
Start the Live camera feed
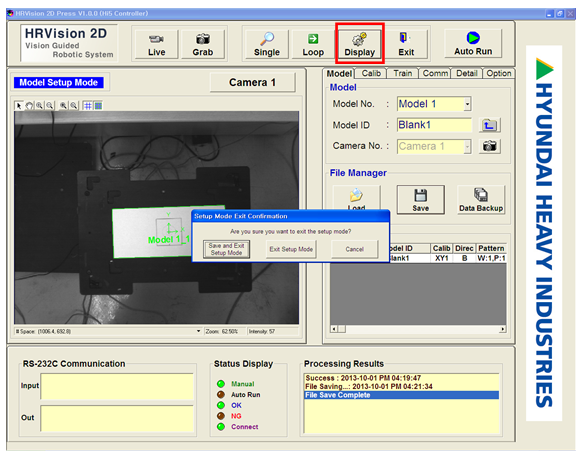click(156, 45)
